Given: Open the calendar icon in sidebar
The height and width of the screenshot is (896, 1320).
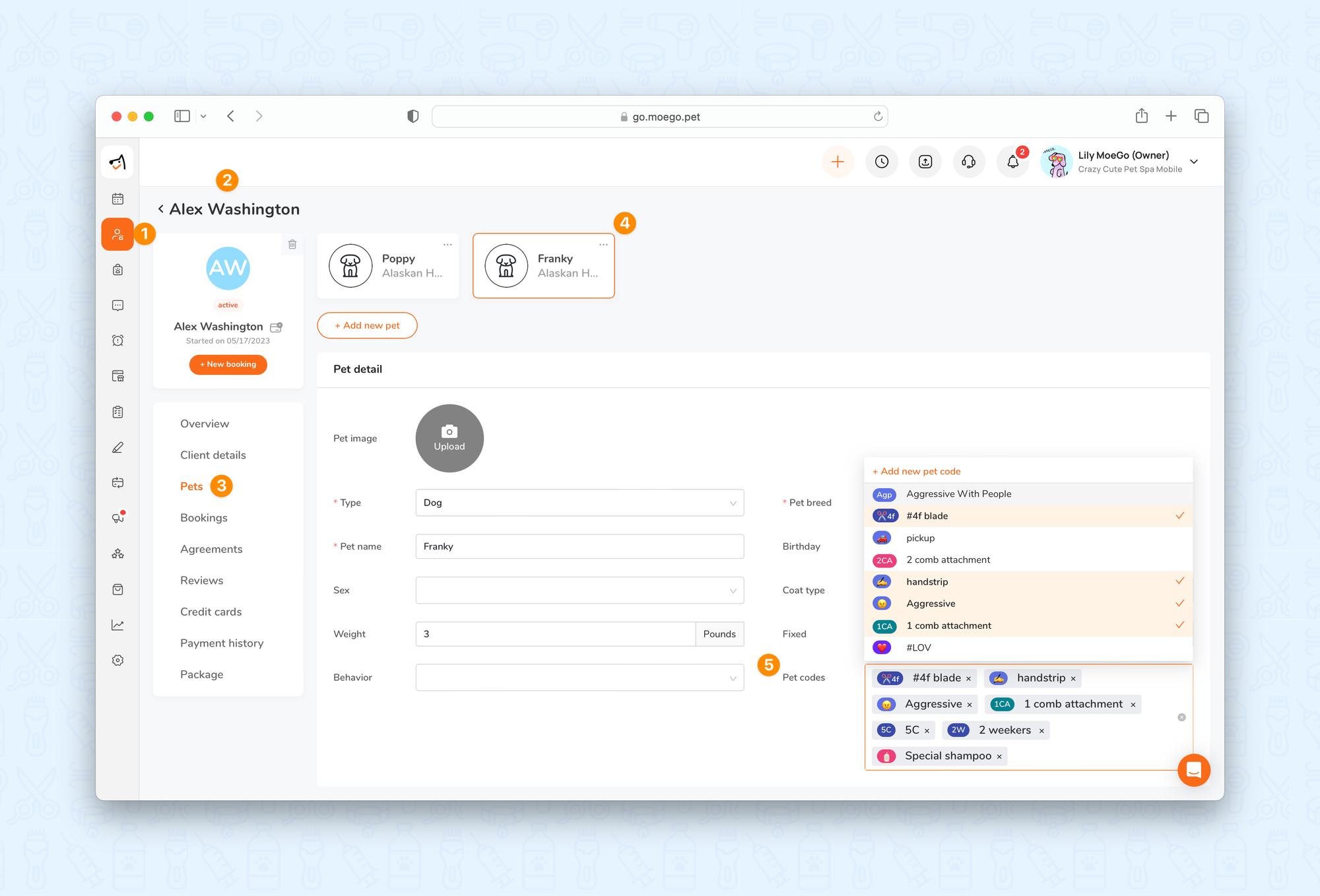Looking at the screenshot, I should coord(117,199).
